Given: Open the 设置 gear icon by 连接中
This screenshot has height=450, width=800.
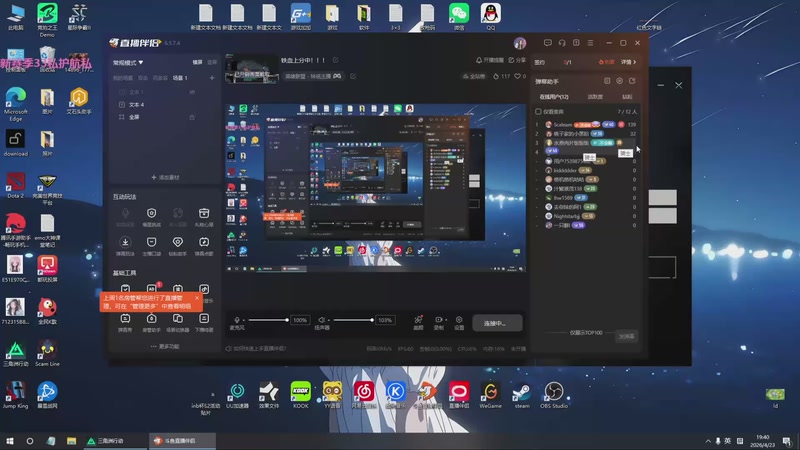Looking at the screenshot, I should pyautogui.click(x=459, y=320).
